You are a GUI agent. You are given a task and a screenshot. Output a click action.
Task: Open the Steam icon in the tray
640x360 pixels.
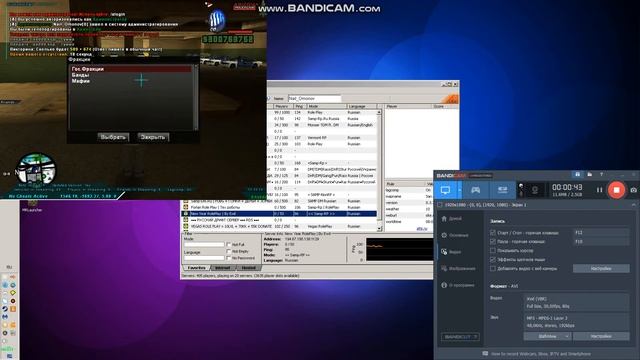(x=5, y=309)
